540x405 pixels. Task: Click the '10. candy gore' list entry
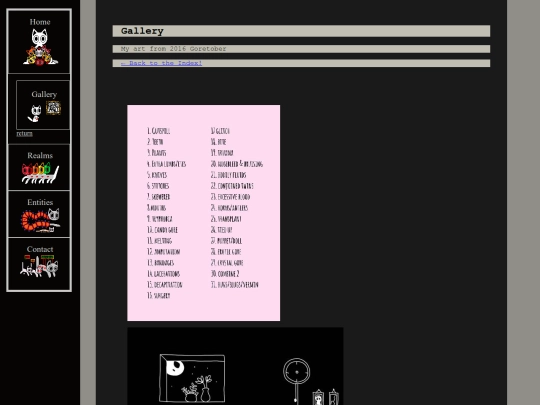(x=162, y=230)
